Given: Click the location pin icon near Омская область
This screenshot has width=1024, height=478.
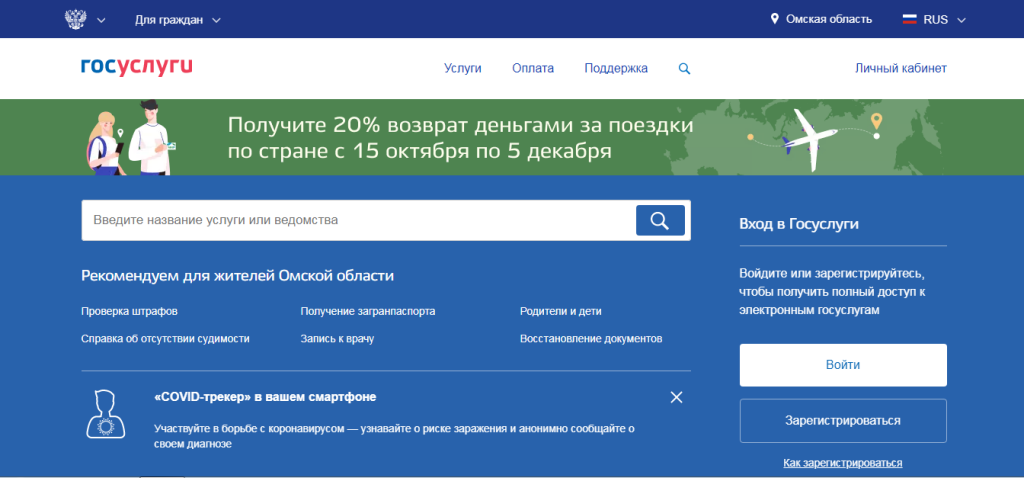Looking at the screenshot, I should coord(774,19).
